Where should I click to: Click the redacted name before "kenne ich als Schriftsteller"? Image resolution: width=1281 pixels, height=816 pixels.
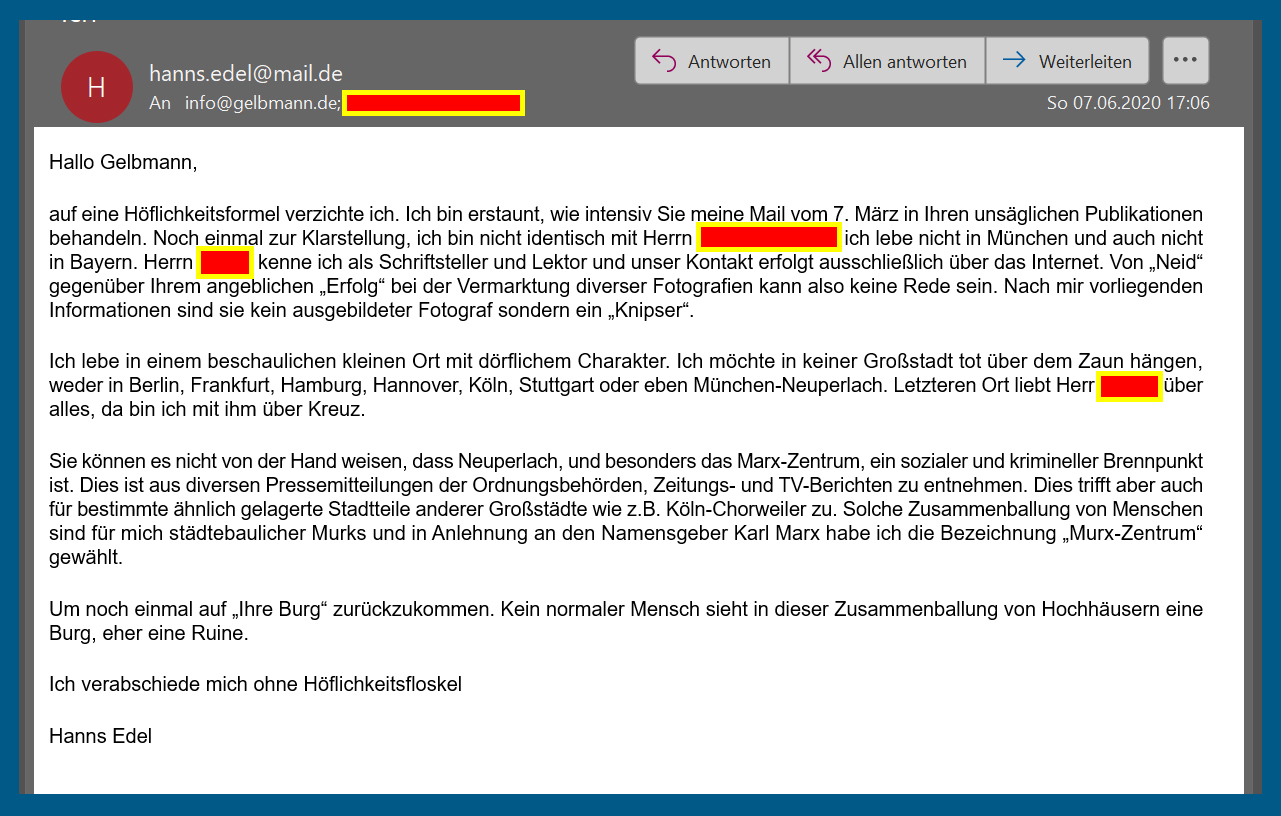click(x=225, y=263)
